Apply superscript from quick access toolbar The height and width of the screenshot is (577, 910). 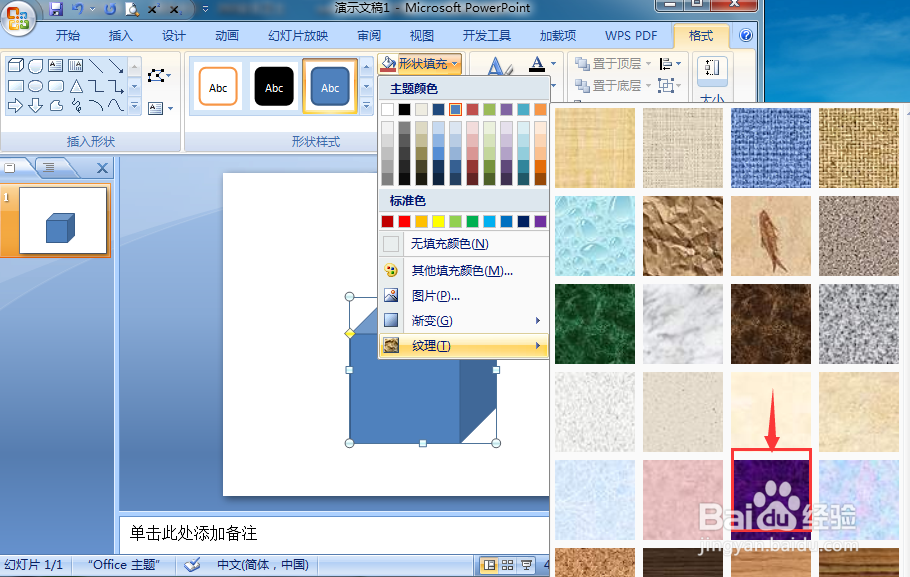pyautogui.click(x=153, y=9)
